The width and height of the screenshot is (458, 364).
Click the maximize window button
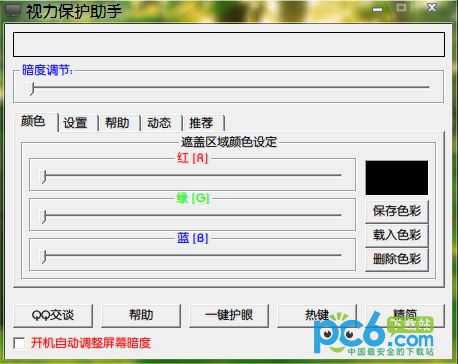coord(401,8)
